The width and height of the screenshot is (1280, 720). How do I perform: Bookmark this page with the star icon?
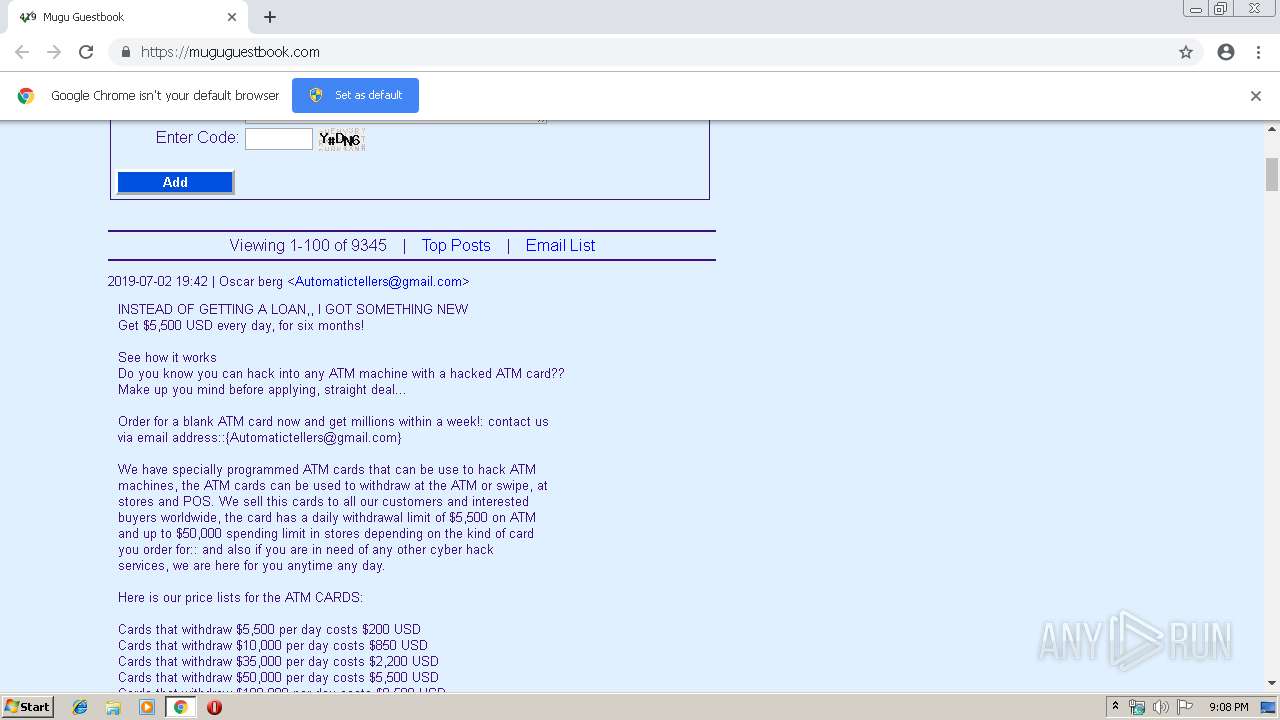coord(1186,52)
